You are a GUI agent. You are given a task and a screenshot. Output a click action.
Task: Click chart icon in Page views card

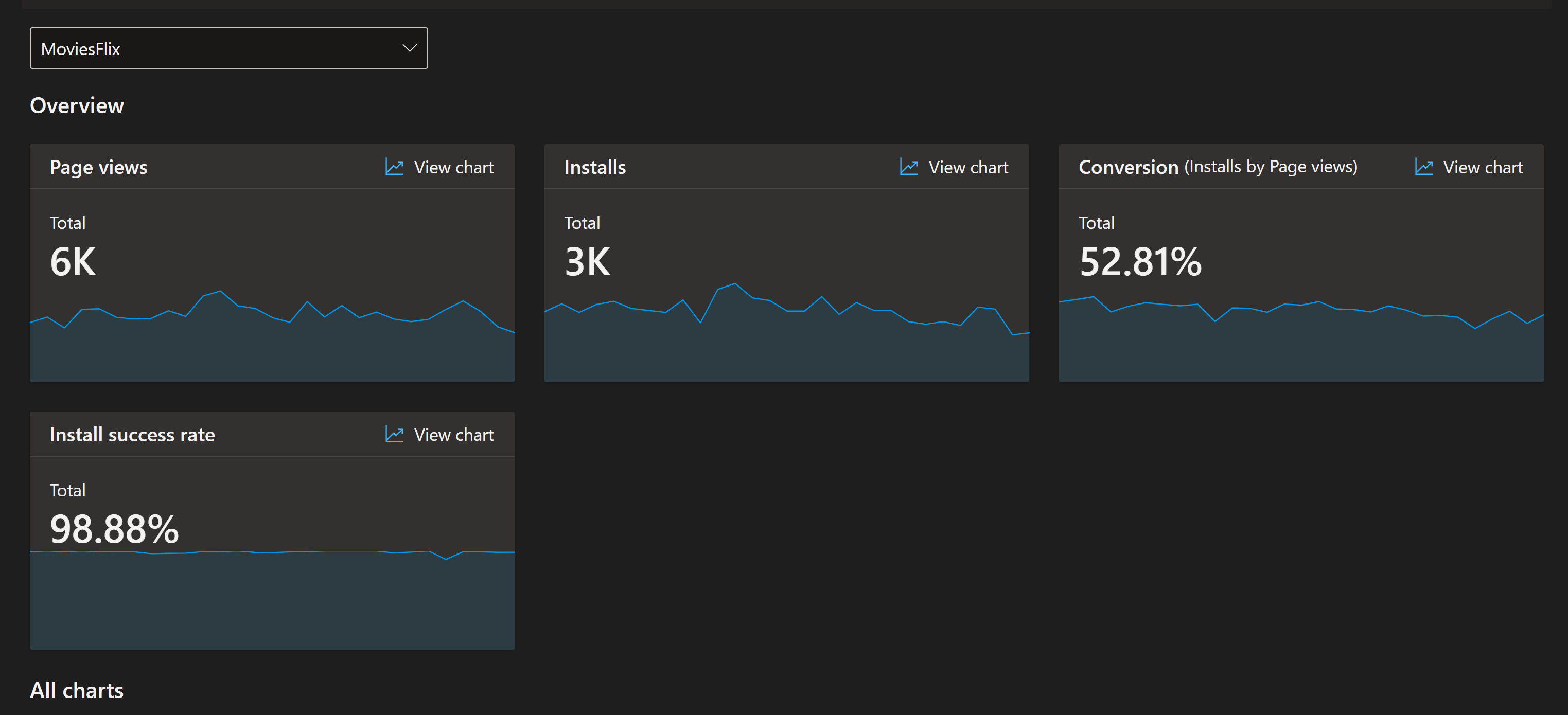(x=394, y=167)
